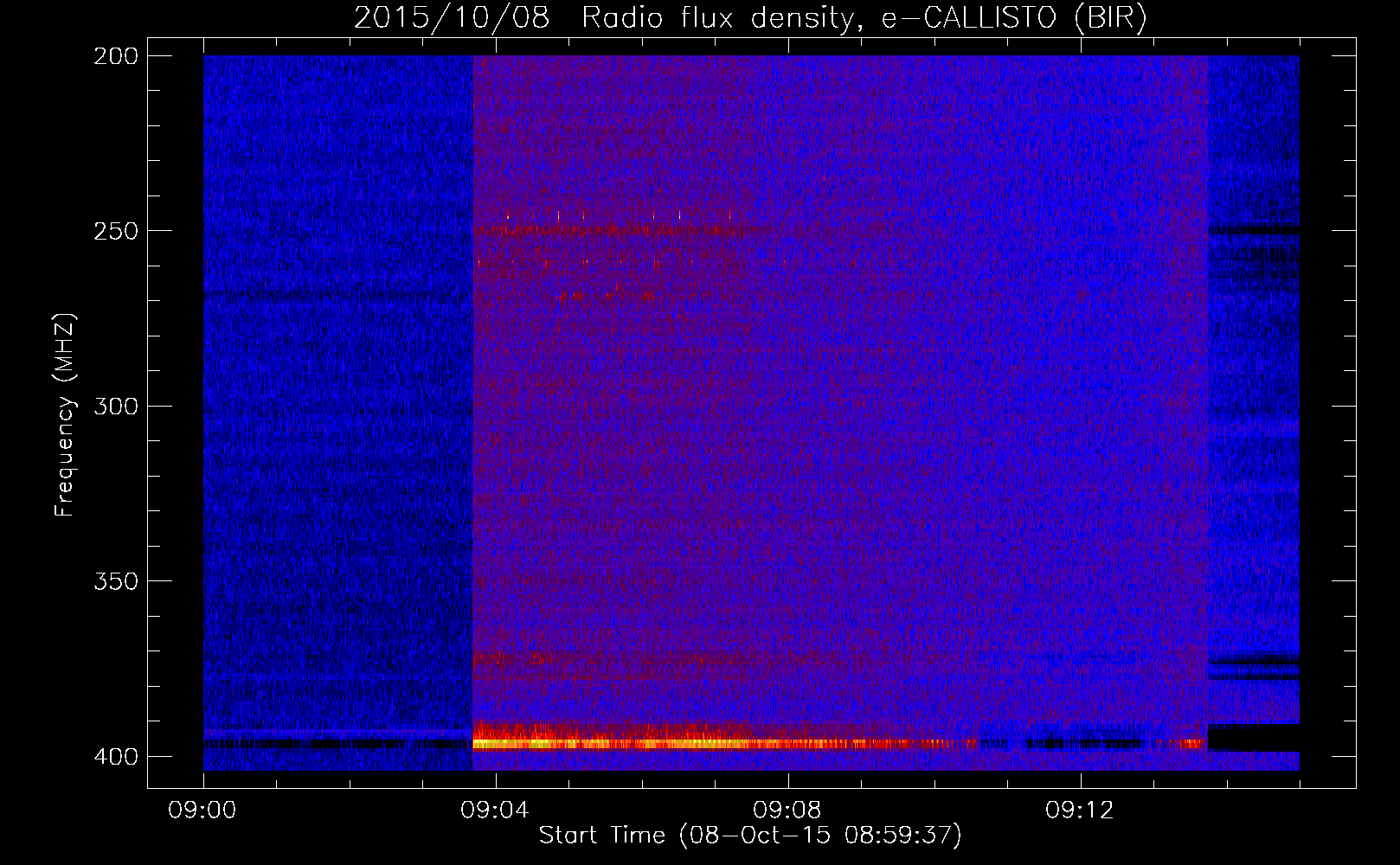
Task: Click the 09:12 time tick label
Action: (1079, 811)
